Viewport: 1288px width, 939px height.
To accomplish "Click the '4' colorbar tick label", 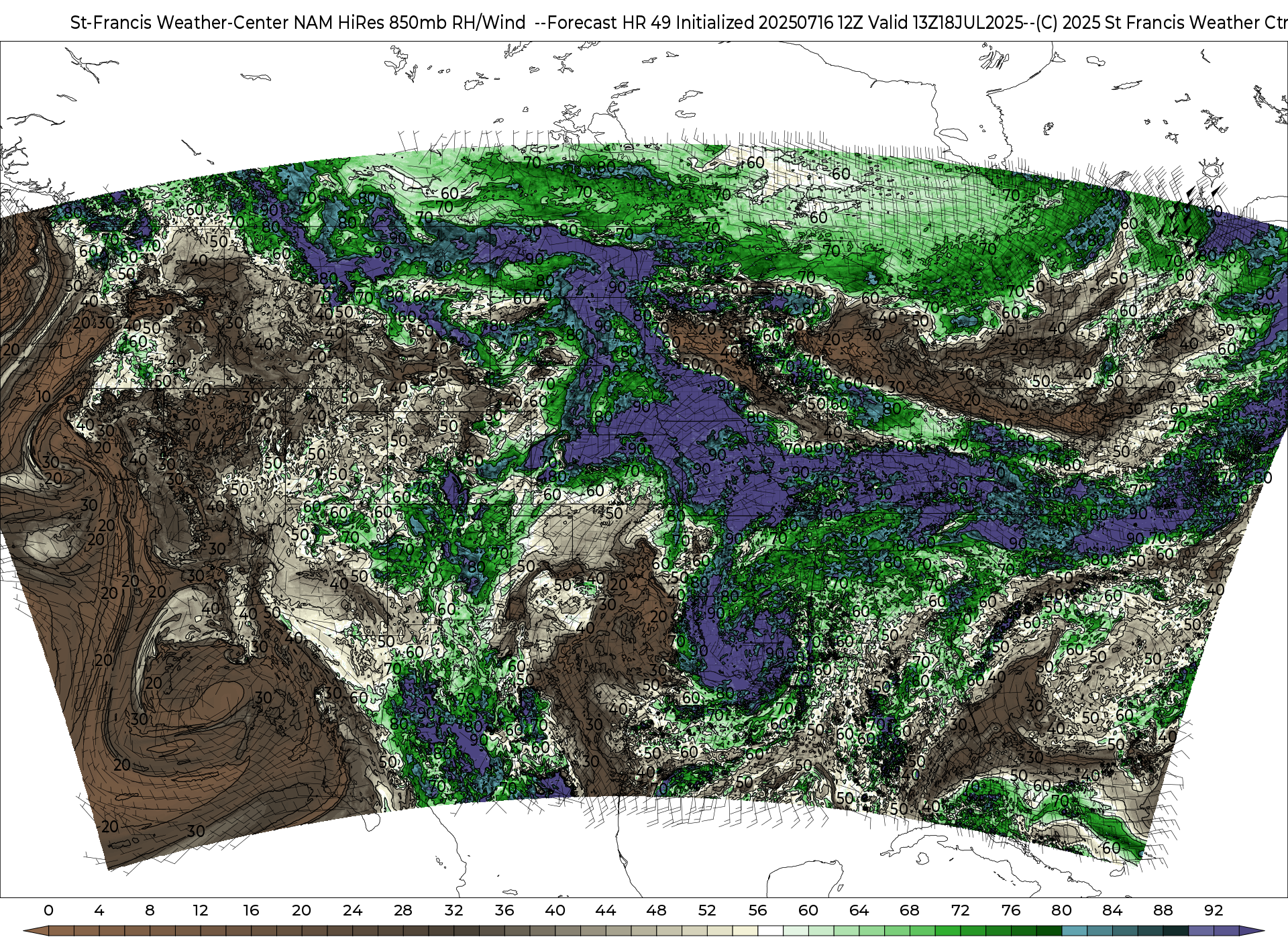I will coord(99,911).
